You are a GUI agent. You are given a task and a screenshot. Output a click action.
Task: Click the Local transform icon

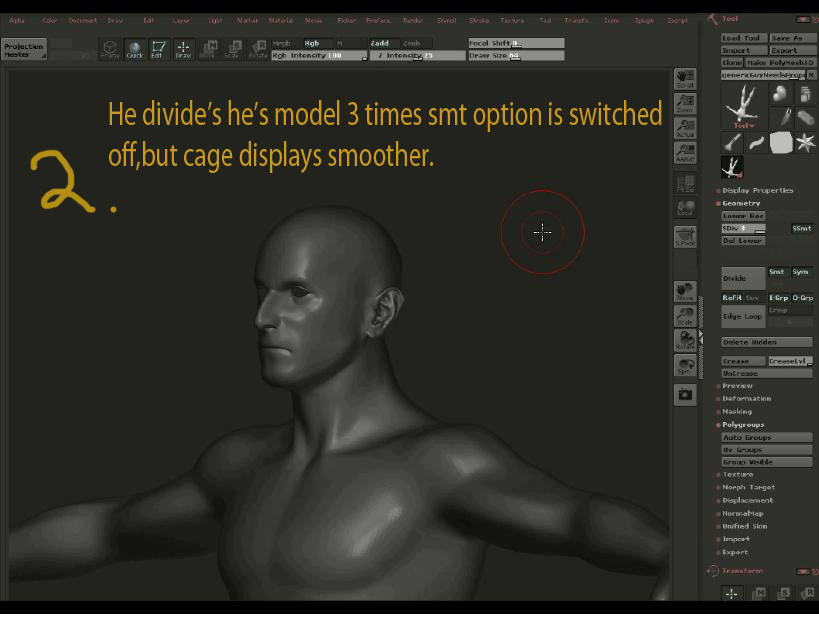tap(685, 208)
